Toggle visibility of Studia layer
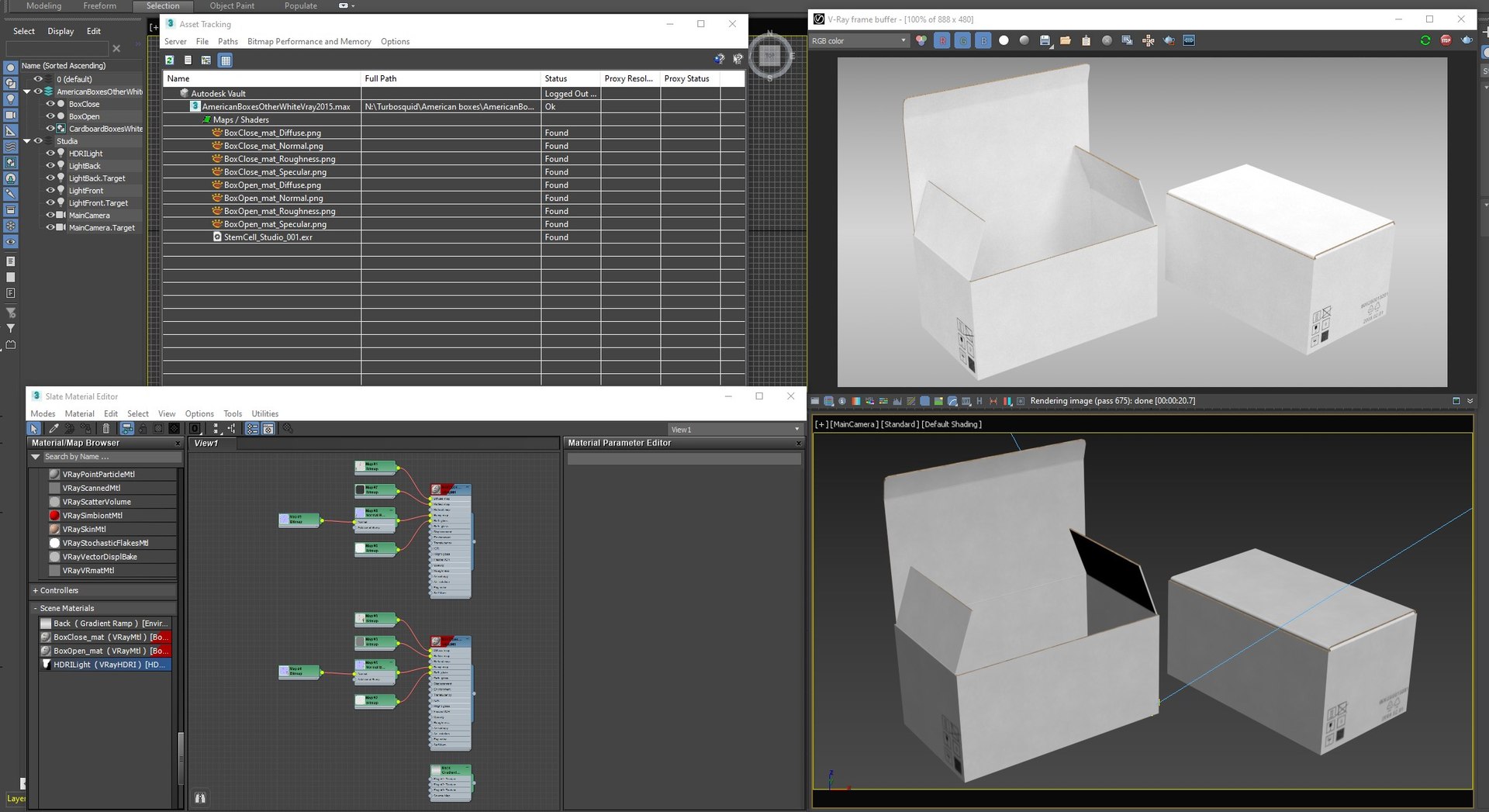1489x812 pixels. point(38,141)
